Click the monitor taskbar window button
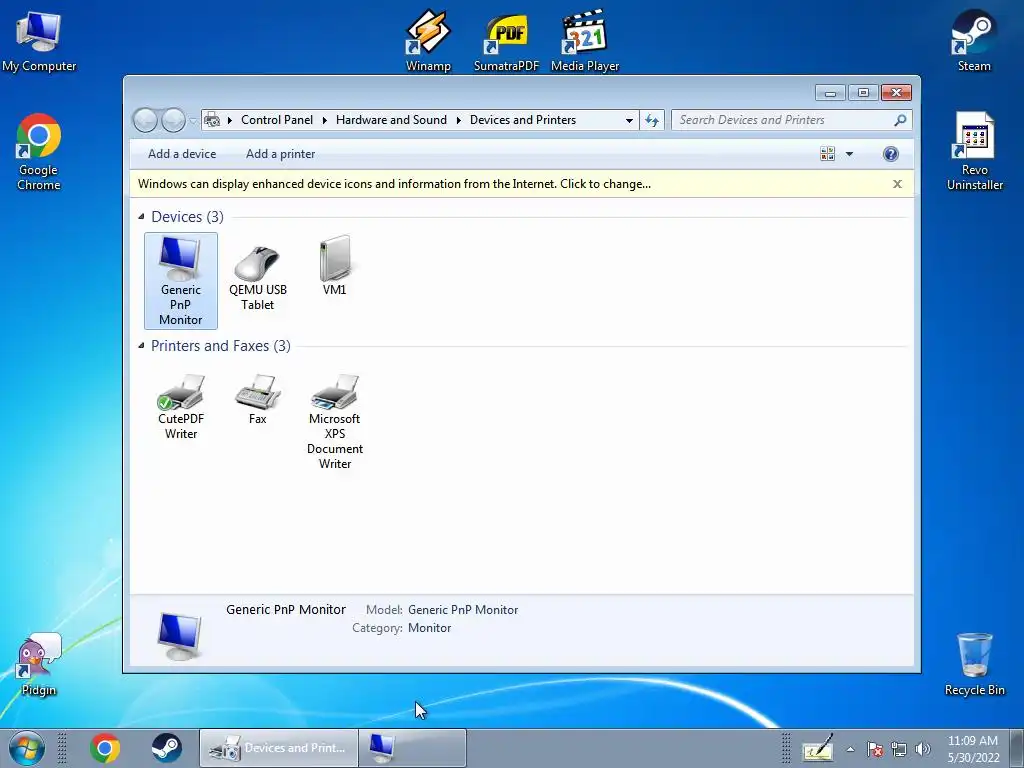Image resolution: width=1024 pixels, height=768 pixels. [413, 748]
